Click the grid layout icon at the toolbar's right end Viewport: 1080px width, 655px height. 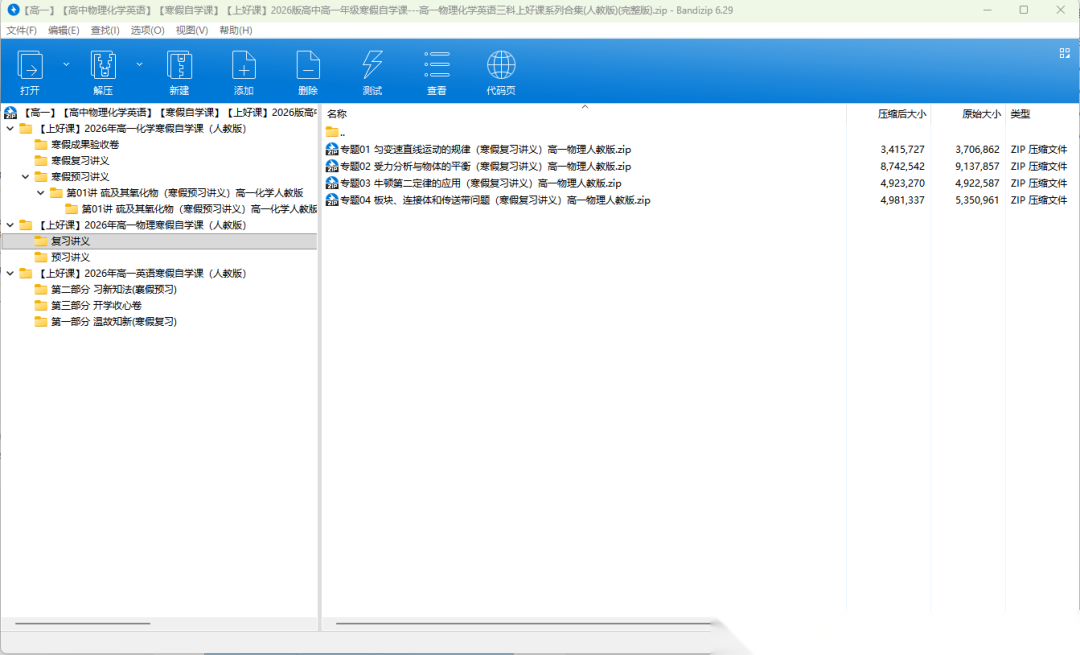1065,54
